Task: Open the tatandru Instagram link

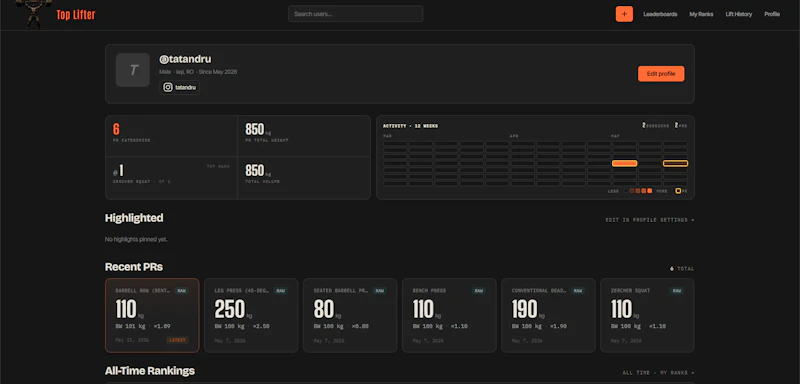Action: (x=179, y=87)
